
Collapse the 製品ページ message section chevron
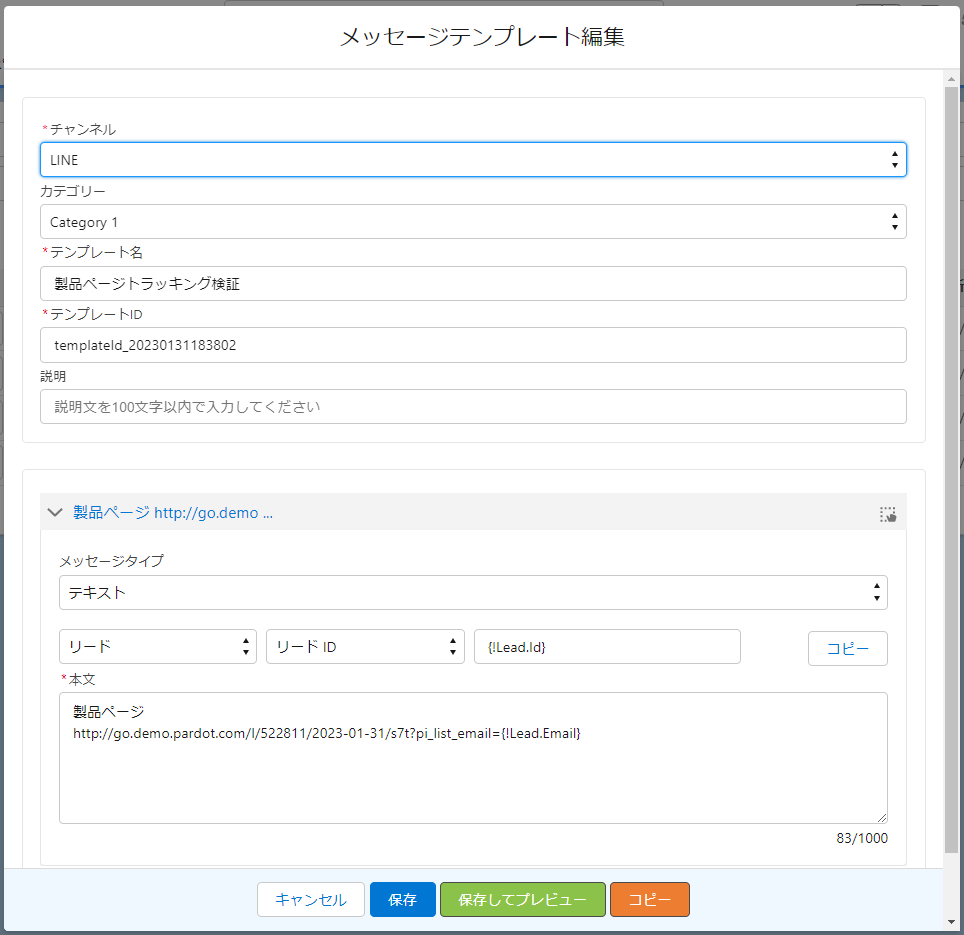pyautogui.click(x=55, y=512)
